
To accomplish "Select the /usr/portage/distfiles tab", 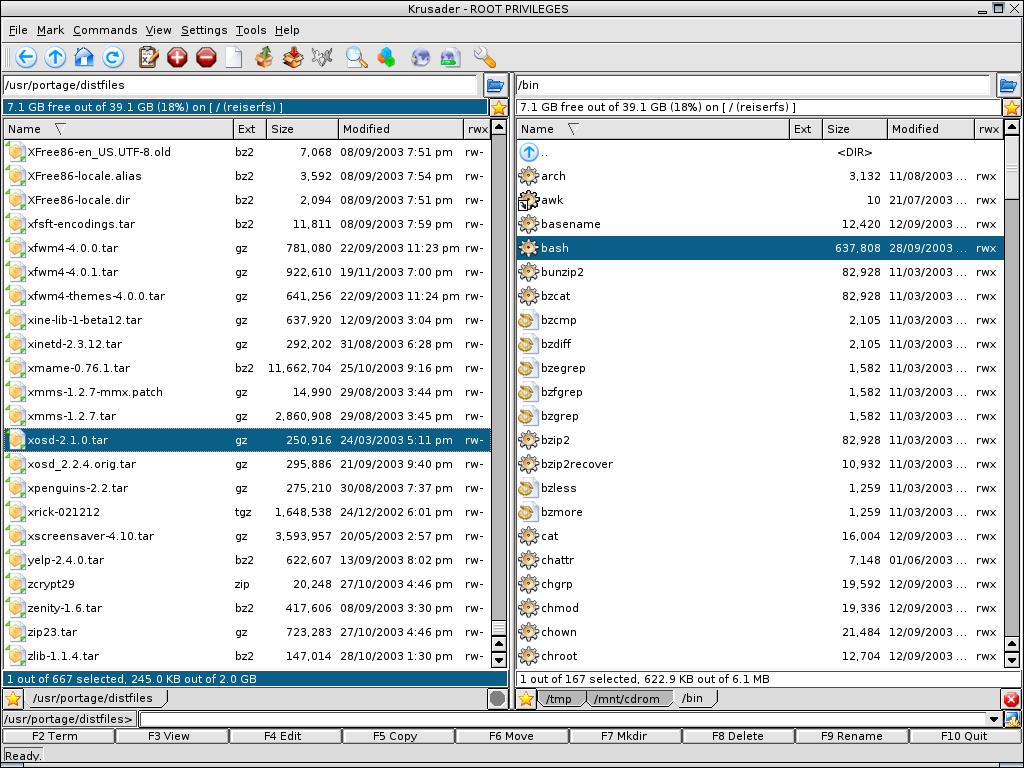I will click(93, 698).
